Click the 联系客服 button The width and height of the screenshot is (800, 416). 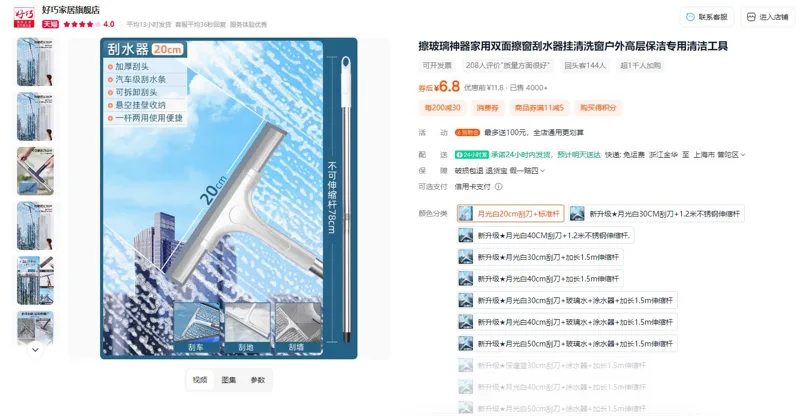(707, 17)
